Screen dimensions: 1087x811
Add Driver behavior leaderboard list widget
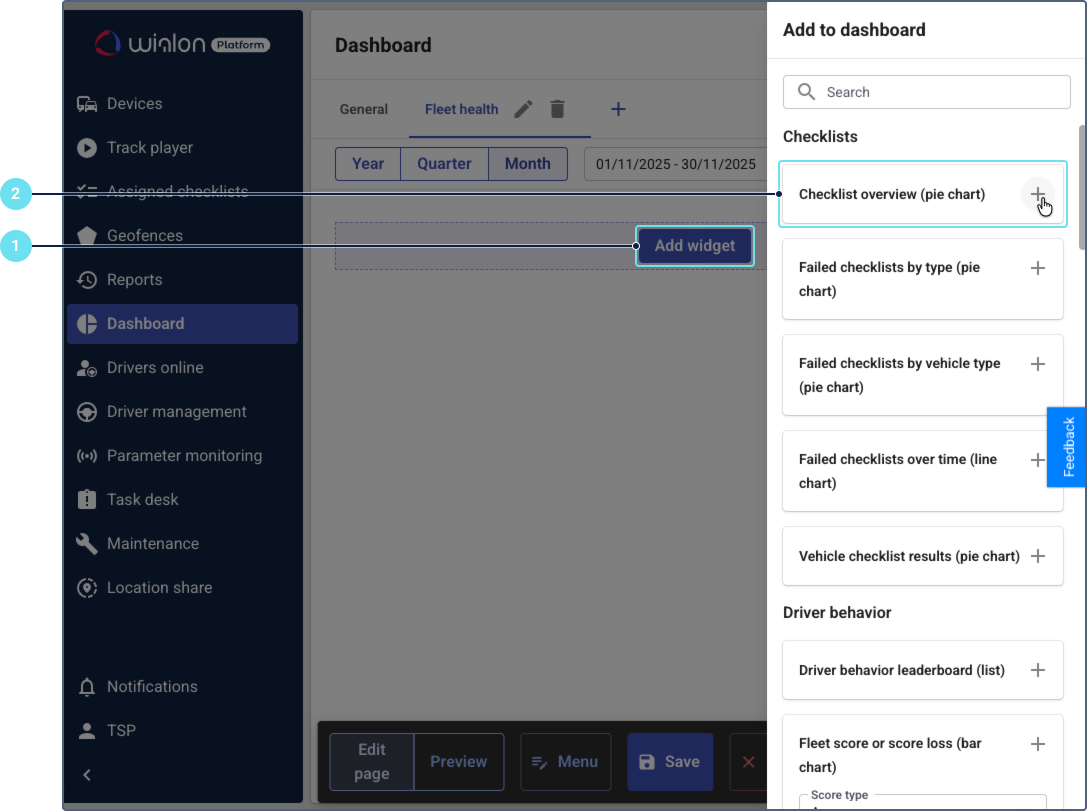pos(1037,670)
